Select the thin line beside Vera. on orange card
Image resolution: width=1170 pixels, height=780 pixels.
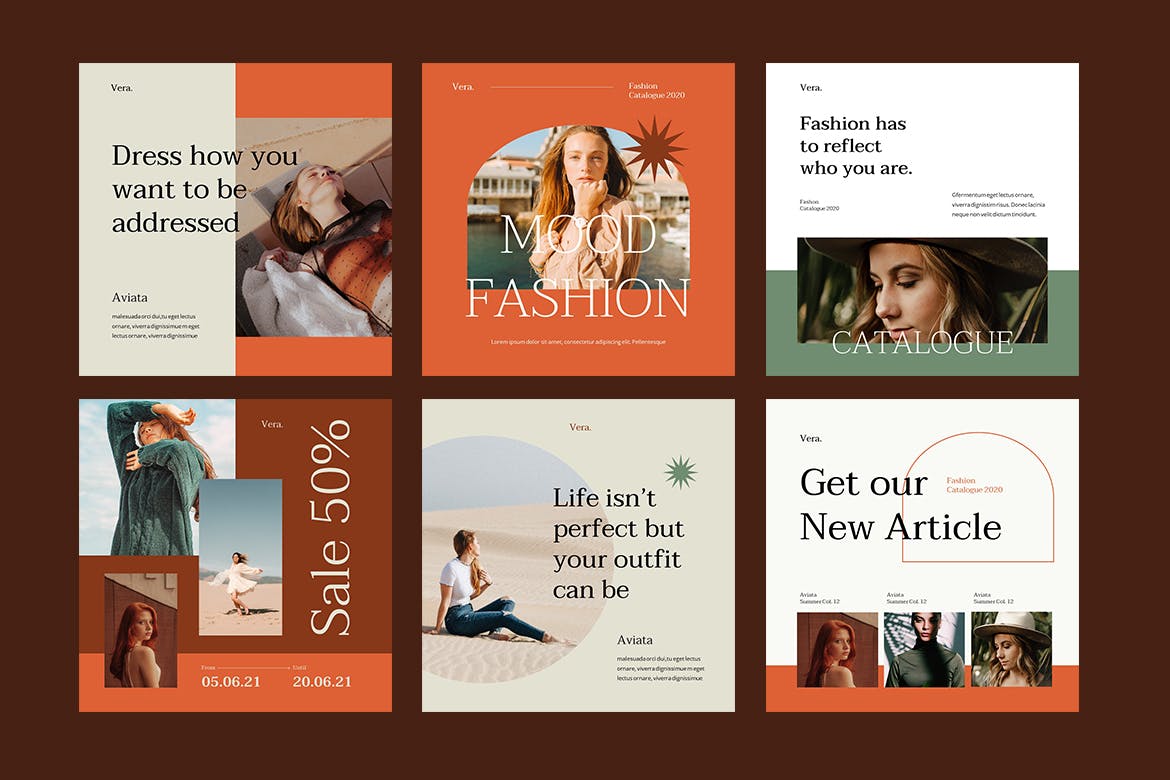551,87
